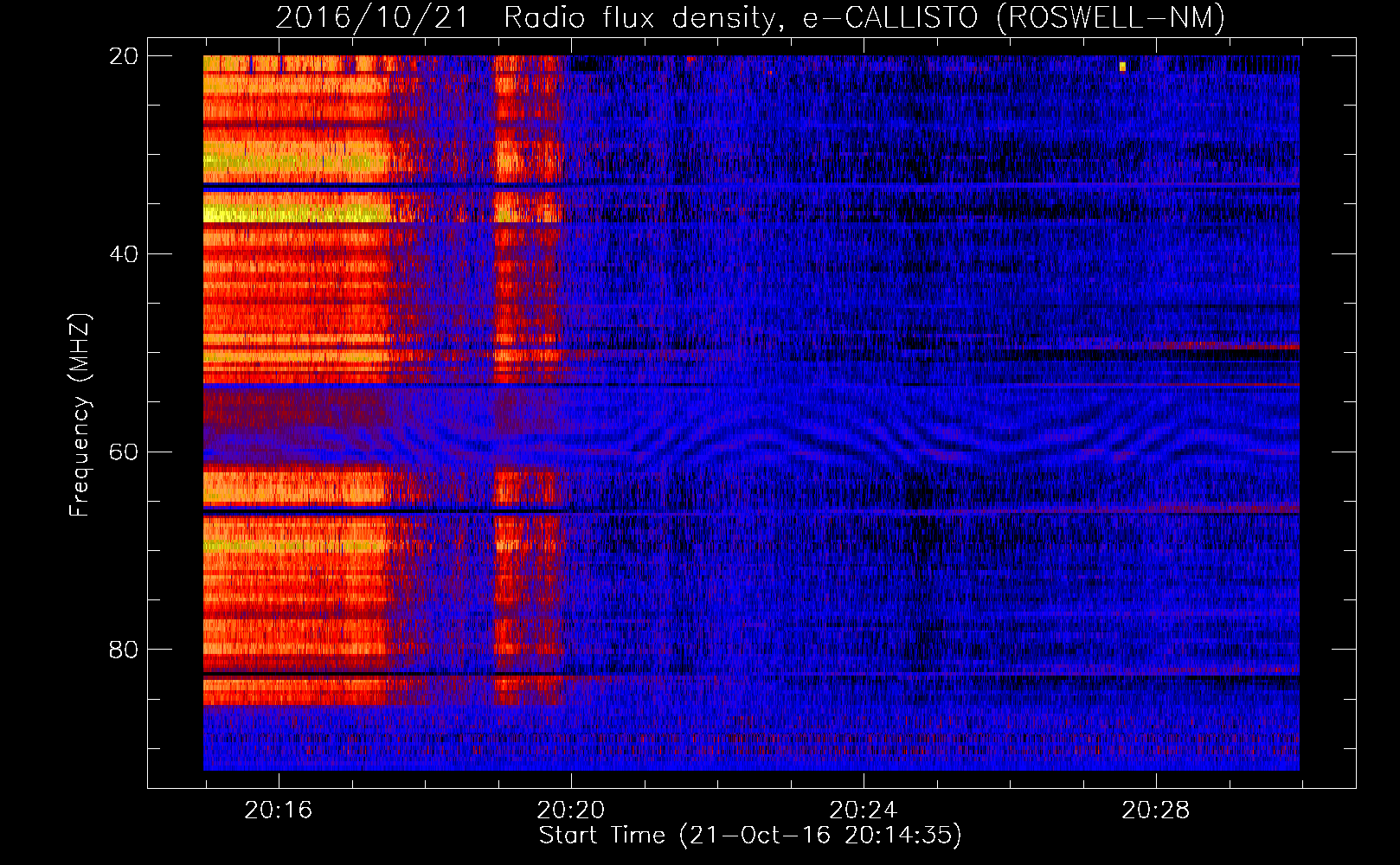1400x865 pixels.
Task: Click the frequency tick label '60'
Action: (x=123, y=452)
